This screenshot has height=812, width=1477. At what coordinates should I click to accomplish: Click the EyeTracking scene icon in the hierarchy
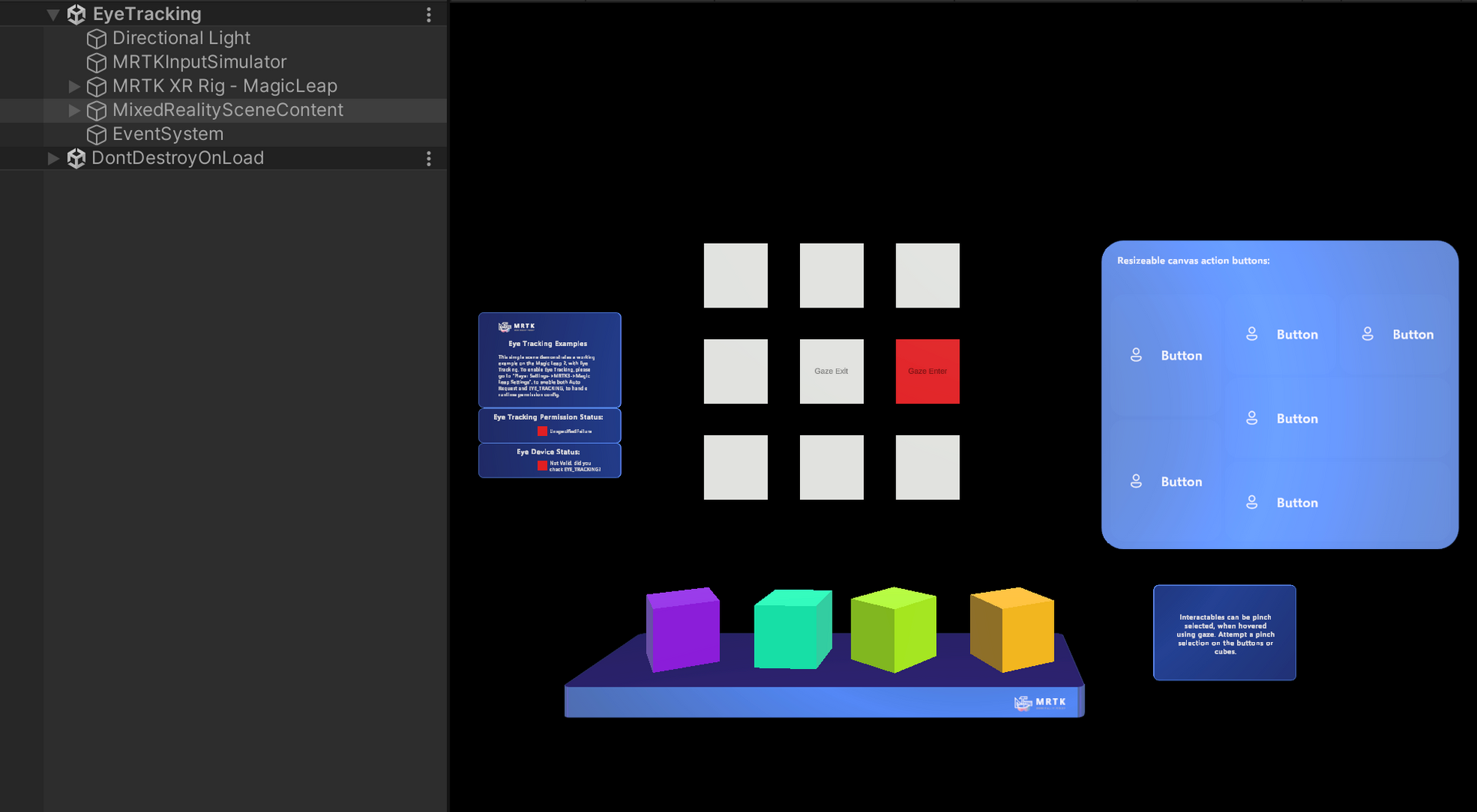point(77,14)
